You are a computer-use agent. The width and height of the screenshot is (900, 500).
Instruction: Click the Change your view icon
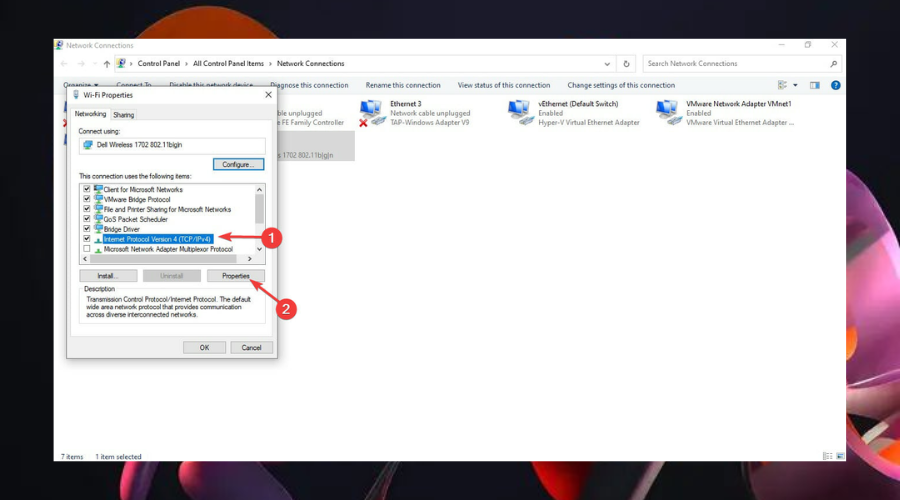pos(782,85)
